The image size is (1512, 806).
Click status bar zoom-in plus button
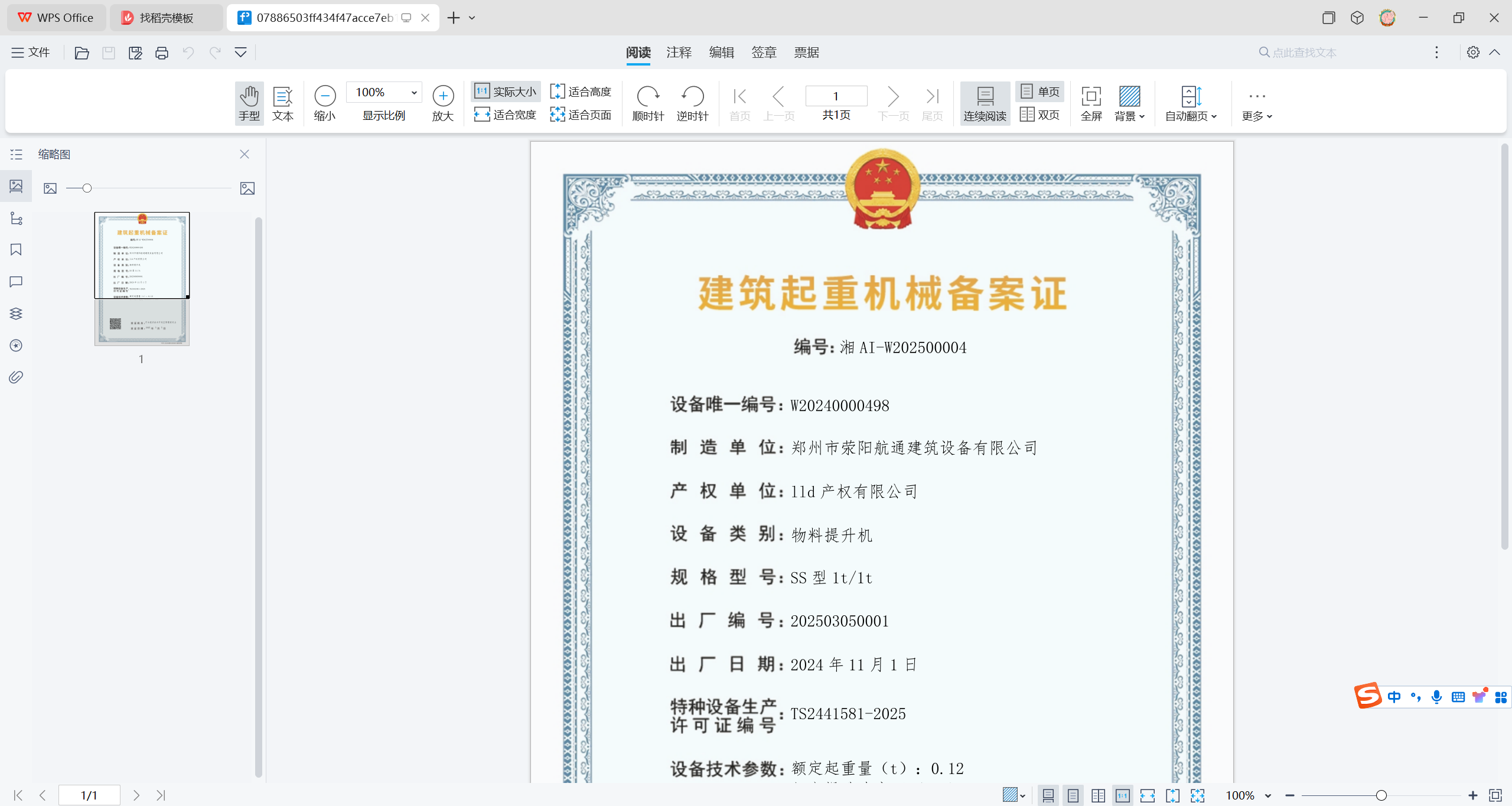coord(1473,795)
